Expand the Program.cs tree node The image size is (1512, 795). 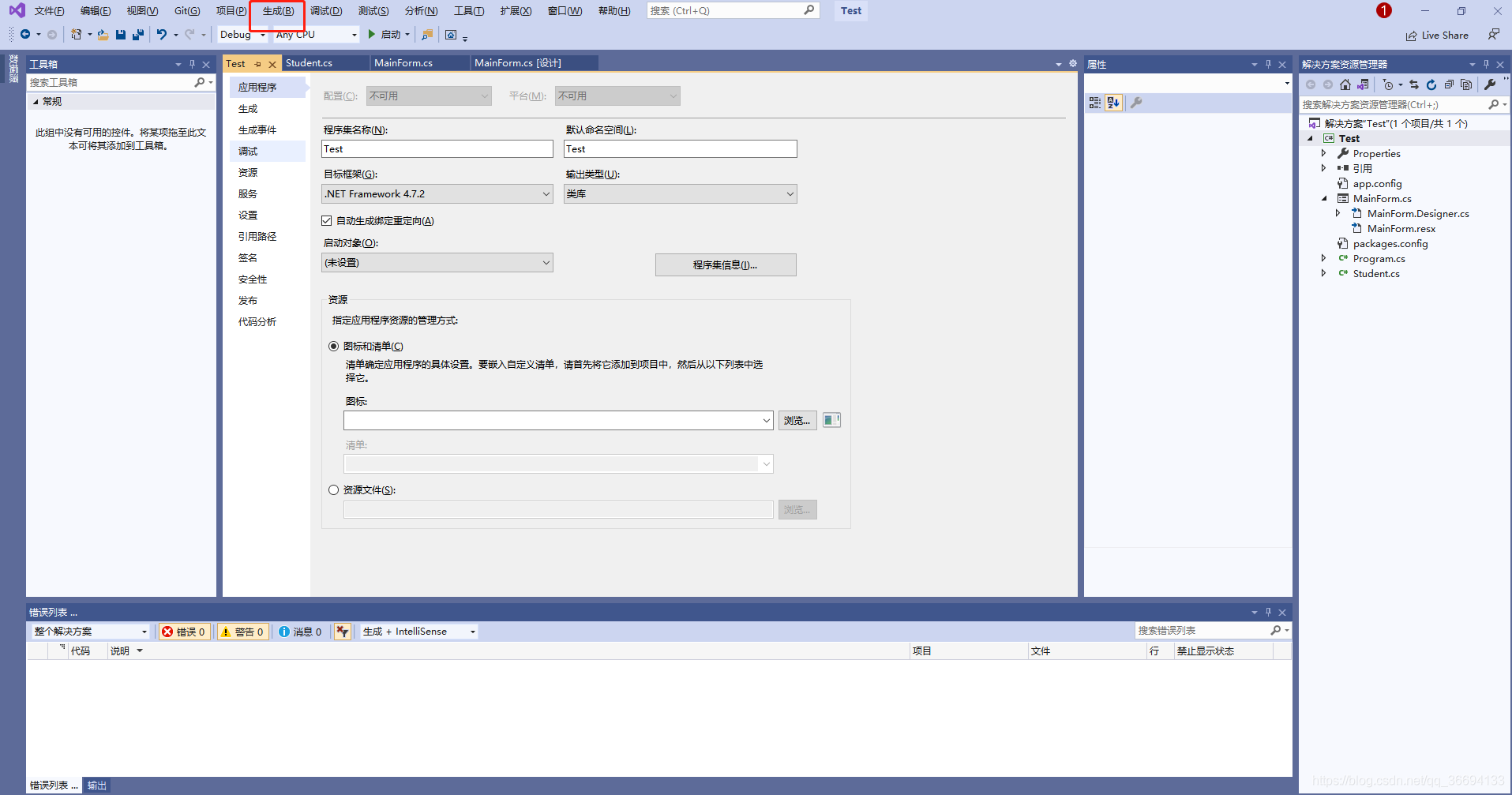[x=1324, y=259]
